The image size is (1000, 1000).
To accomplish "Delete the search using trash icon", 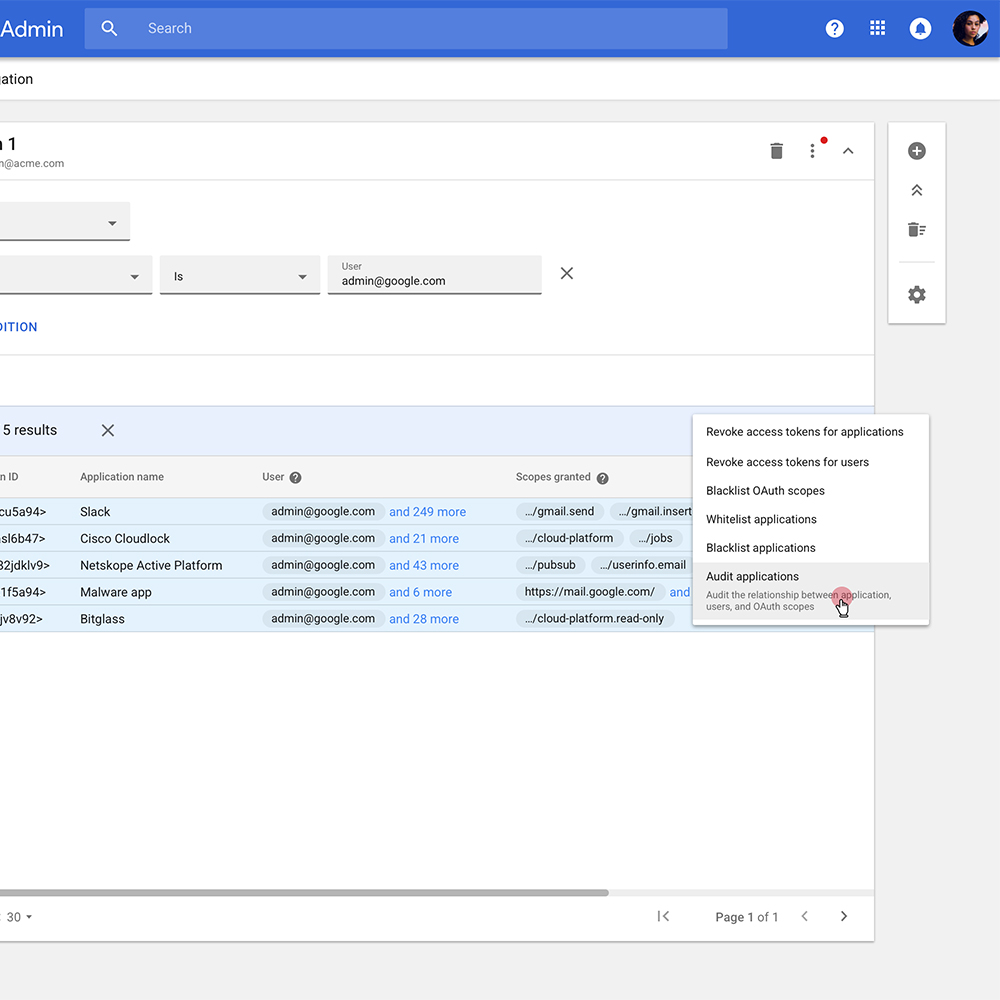I will (x=776, y=151).
